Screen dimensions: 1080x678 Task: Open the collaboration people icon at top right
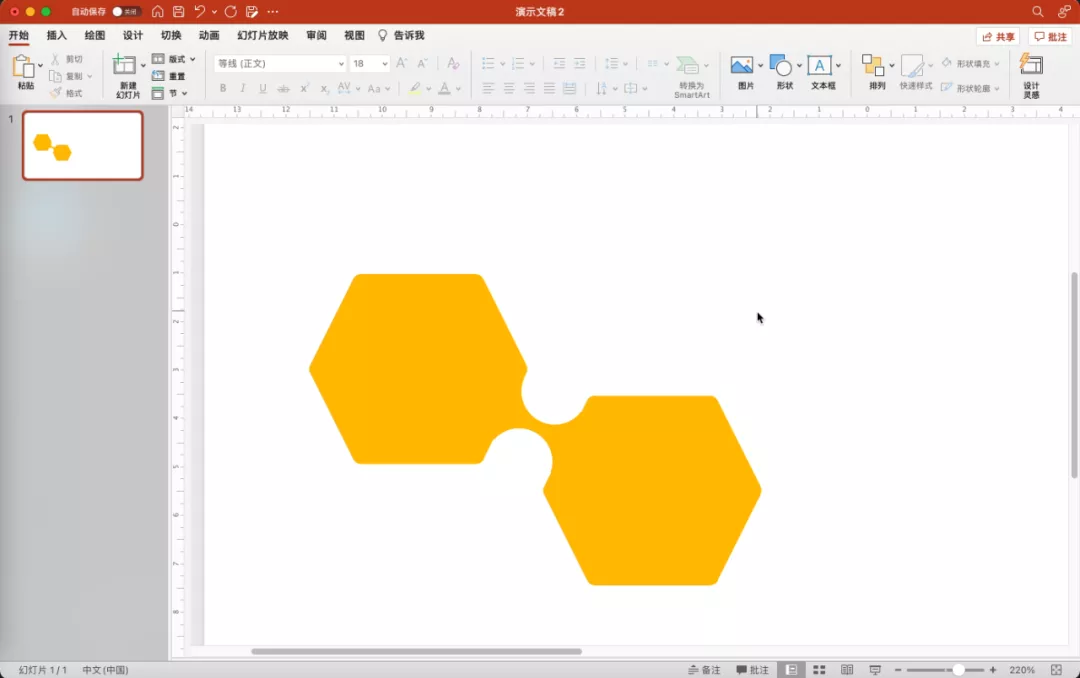tap(1064, 12)
